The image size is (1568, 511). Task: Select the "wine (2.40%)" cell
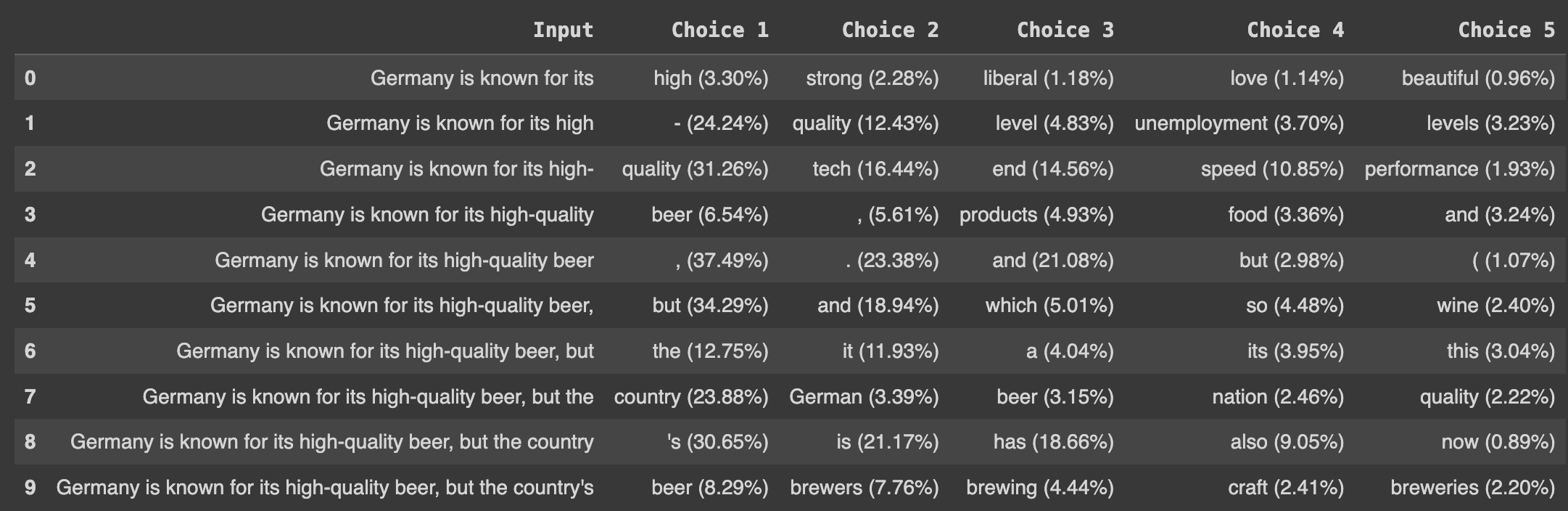coord(1495,306)
